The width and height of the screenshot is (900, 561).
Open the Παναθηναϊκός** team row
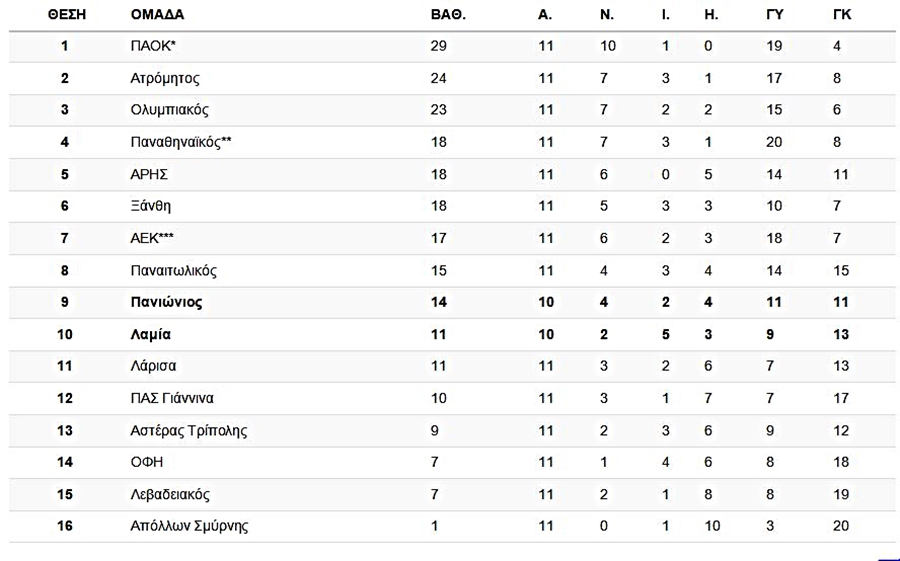coord(452,142)
